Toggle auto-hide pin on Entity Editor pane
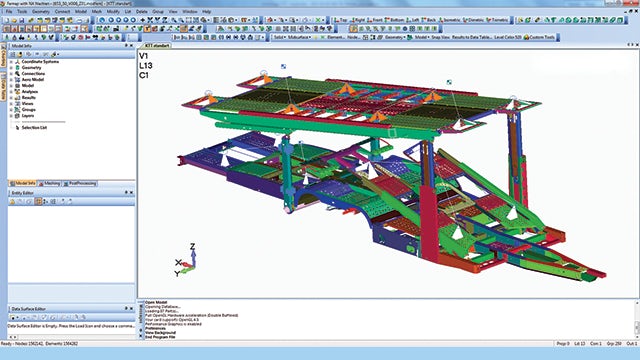640x360 pixels. [126, 192]
